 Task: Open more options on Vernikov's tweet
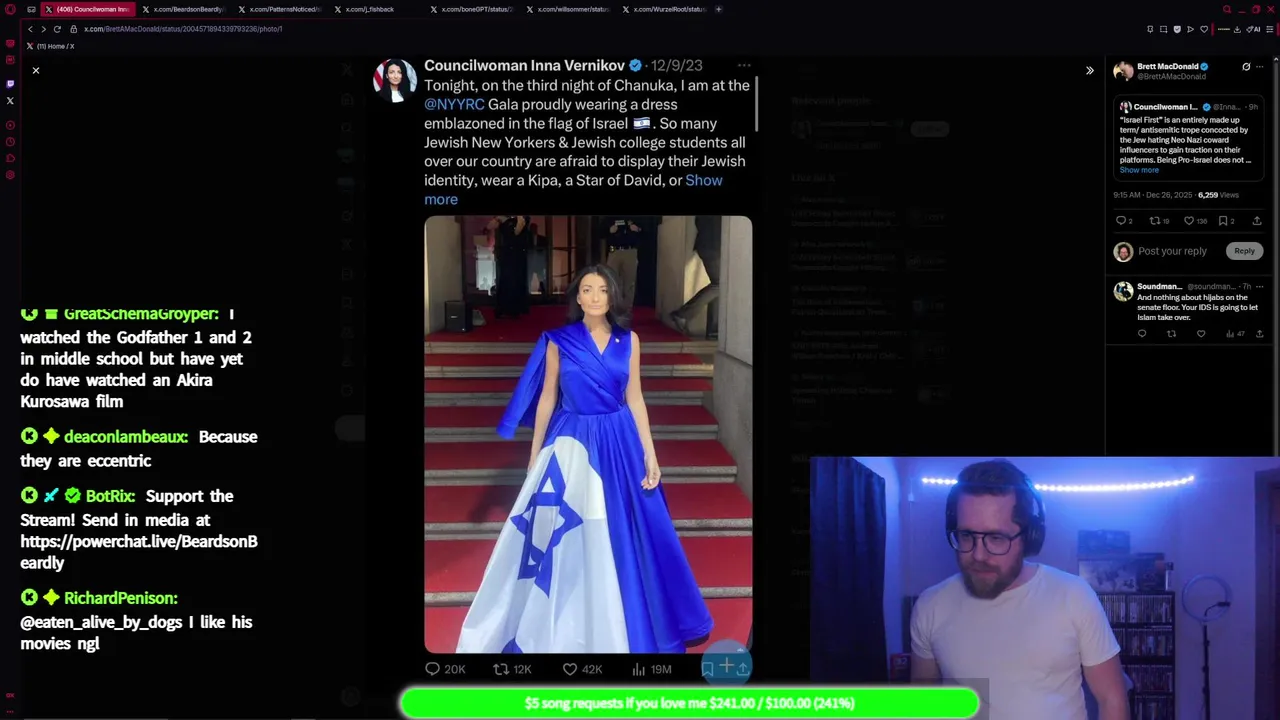coord(744,66)
